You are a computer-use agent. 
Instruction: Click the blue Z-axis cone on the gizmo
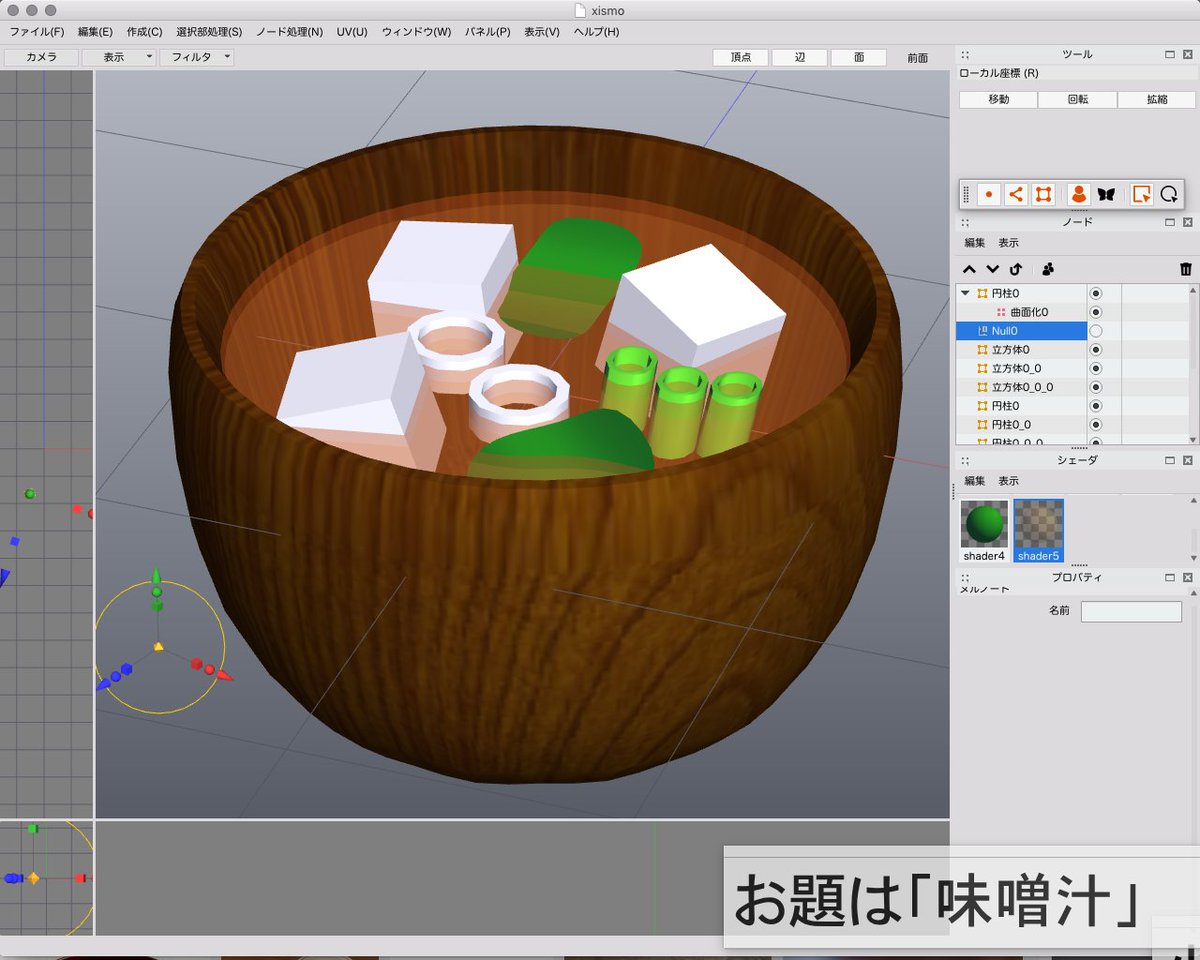(103, 686)
